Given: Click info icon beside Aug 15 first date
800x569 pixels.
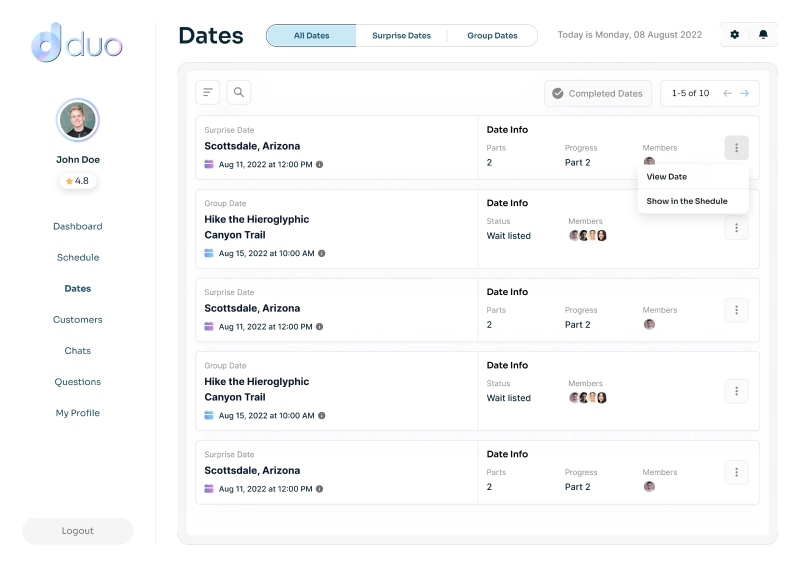Looking at the screenshot, I should 321,253.
